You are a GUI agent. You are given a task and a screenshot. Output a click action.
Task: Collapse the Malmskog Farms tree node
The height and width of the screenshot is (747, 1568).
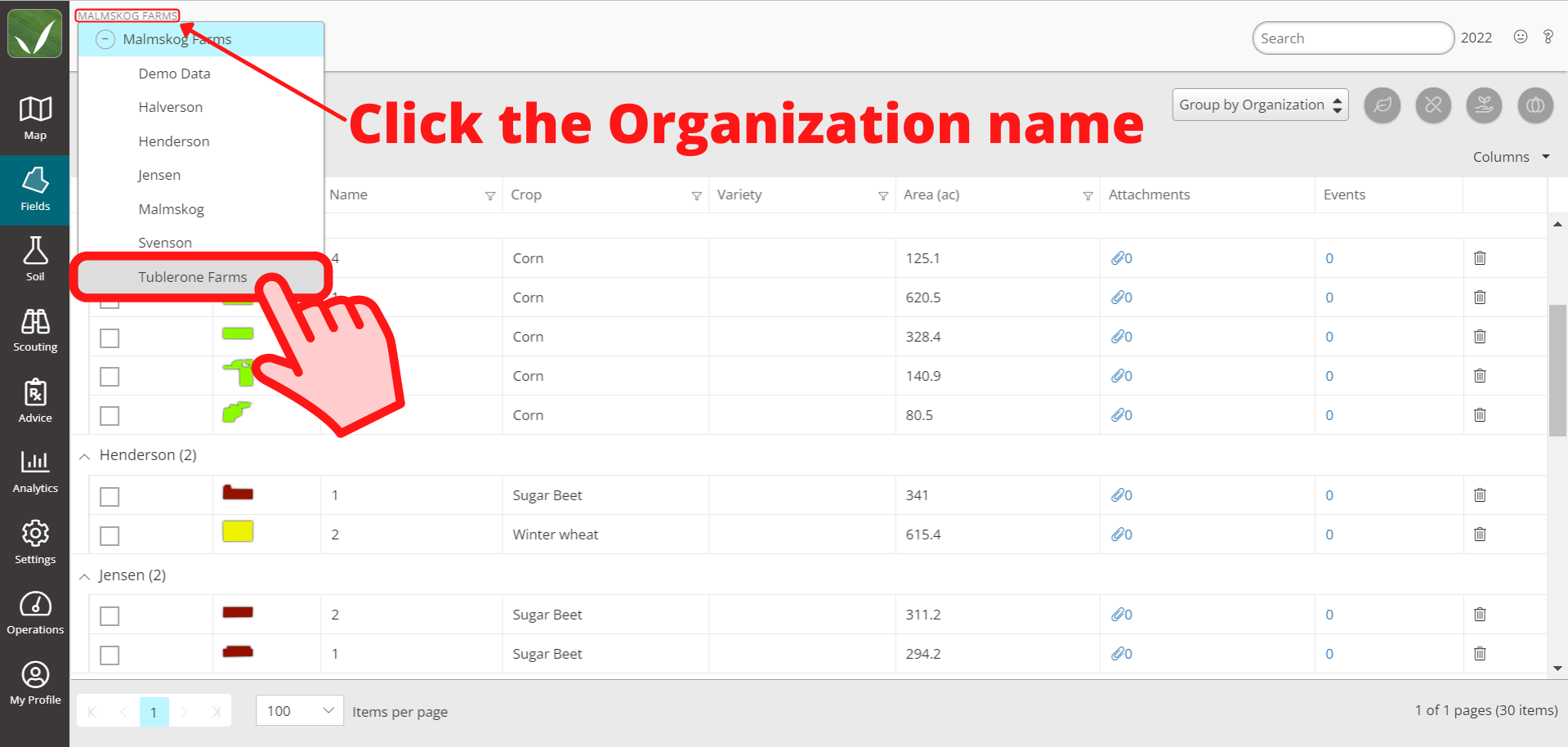(105, 39)
